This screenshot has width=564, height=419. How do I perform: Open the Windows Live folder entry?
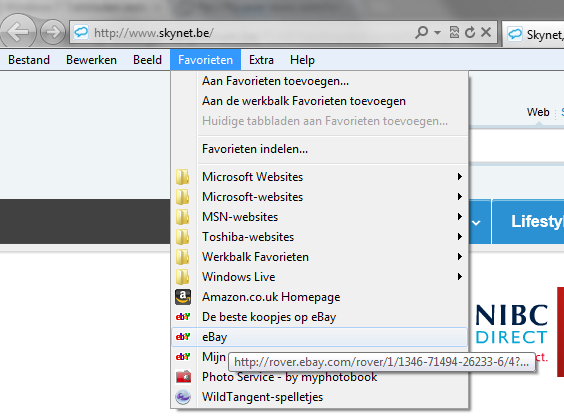(x=319, y=277)
